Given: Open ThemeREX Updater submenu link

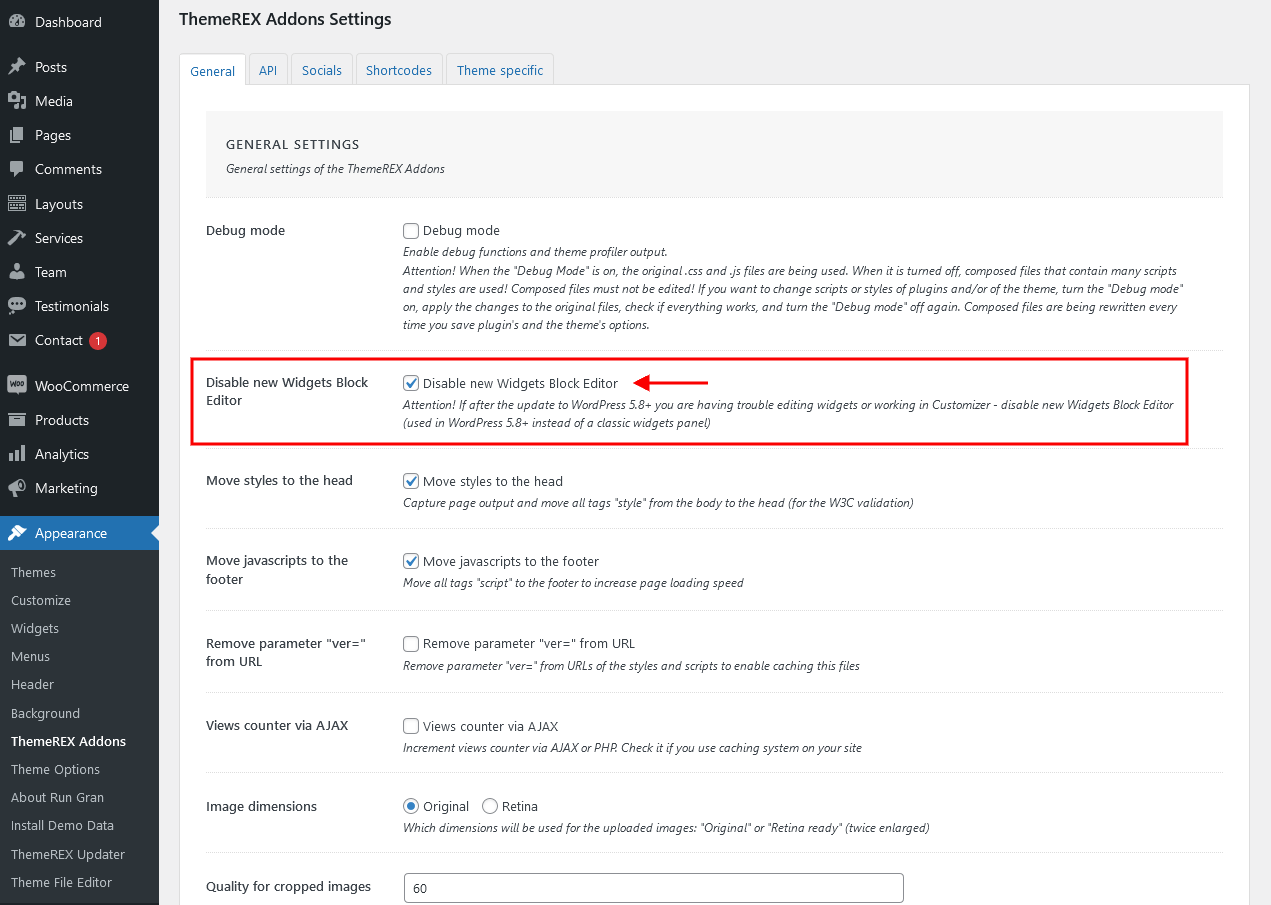Looking at the screenshot, I should point(68,854).
